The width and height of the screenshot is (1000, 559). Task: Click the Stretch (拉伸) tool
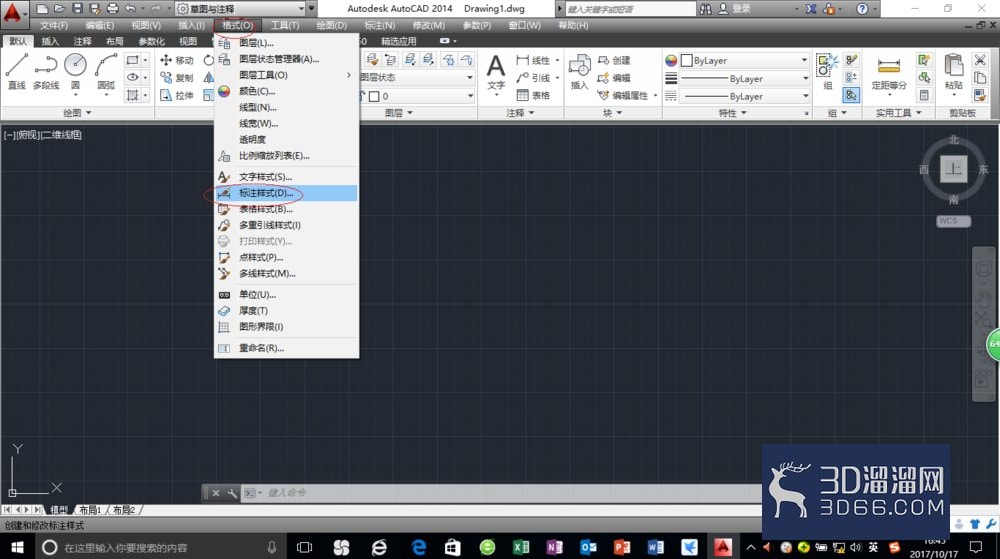point(177,96)
